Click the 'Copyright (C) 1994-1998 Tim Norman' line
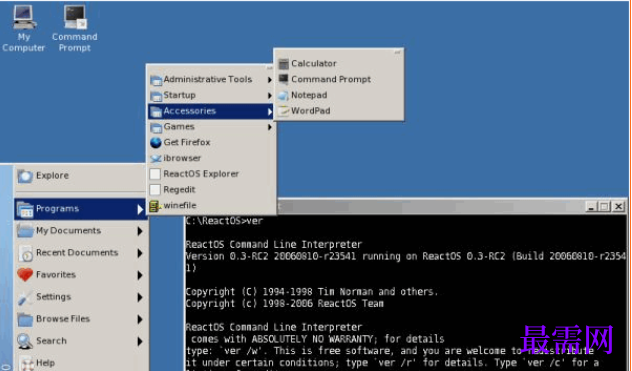The height and width of the screenshot is (371, 632). tap(312, 292)
